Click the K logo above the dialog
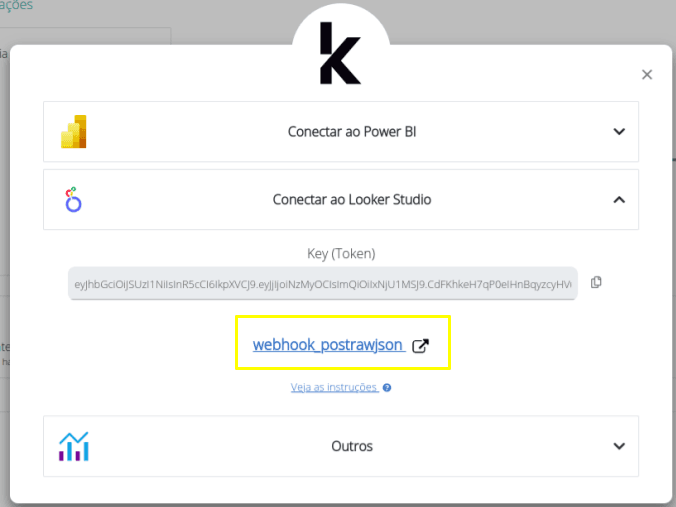The width and height of the screenshot is (676, 507). [340, 53]
